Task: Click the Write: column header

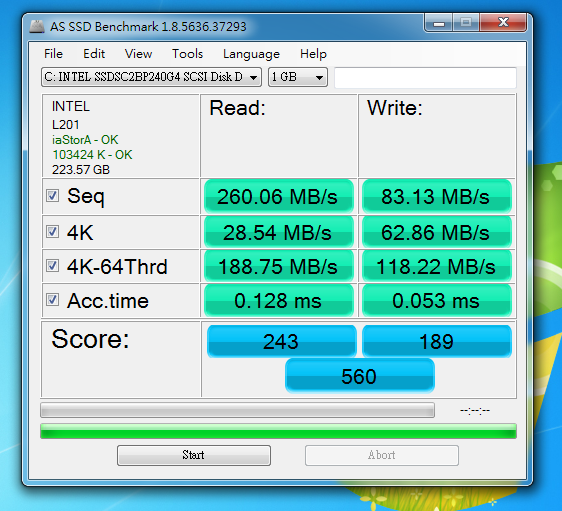Action: coord(395,108)
